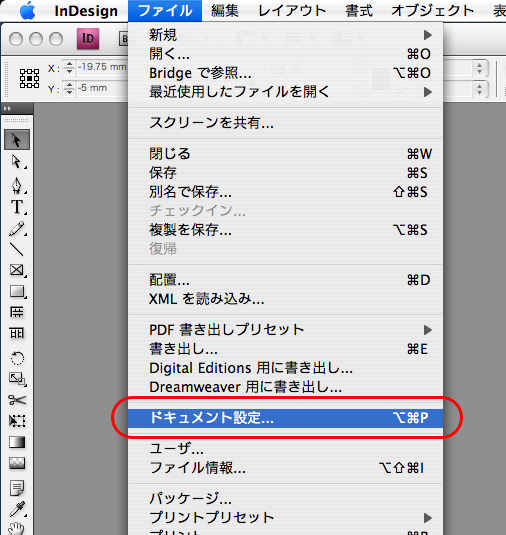Click the X position stepper
The height and width of the screenshot is (535, 506).
point(69,67)
